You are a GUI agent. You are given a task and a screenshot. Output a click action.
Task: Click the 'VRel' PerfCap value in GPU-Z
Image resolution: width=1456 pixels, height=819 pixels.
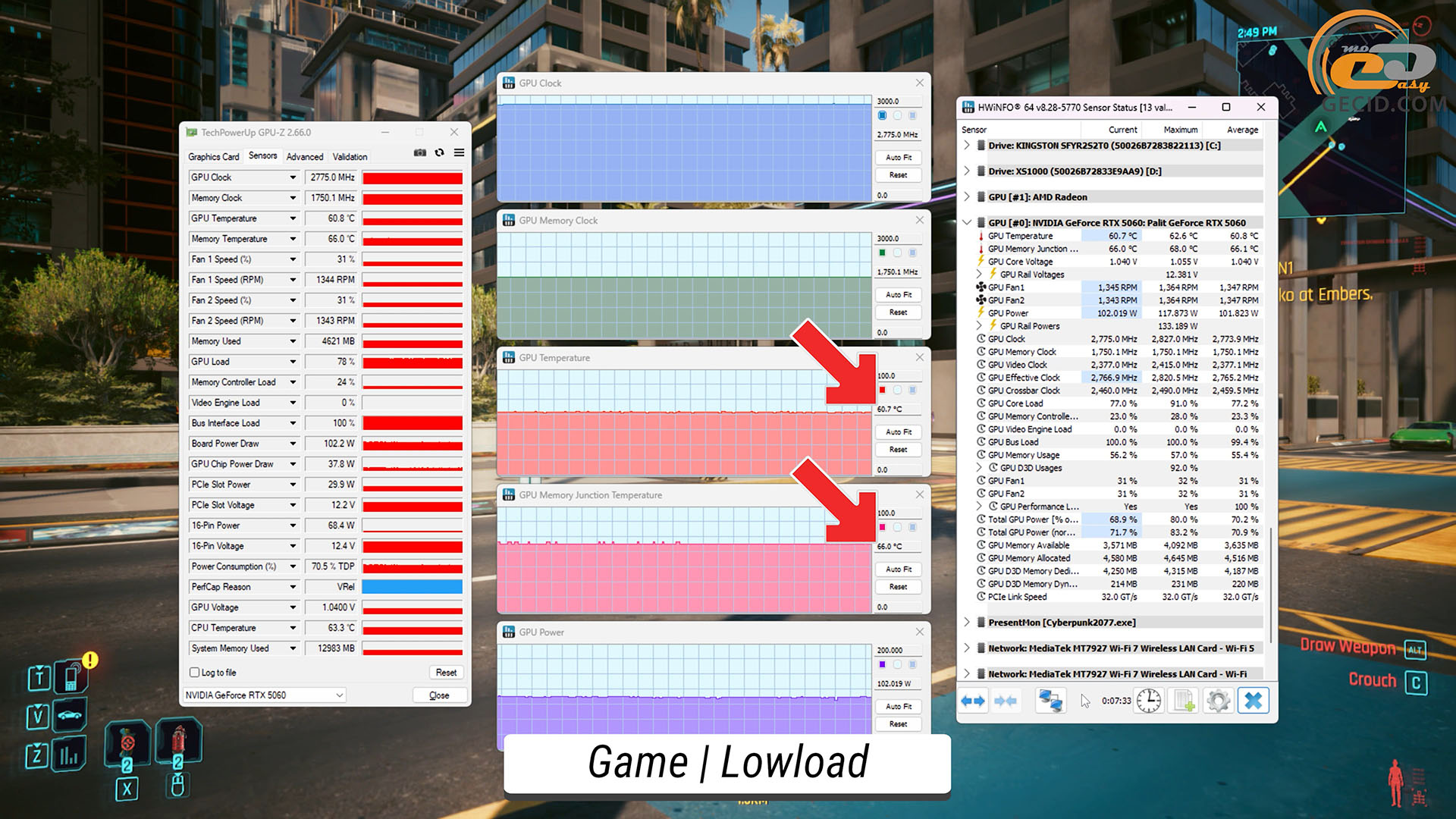point(332,587)
